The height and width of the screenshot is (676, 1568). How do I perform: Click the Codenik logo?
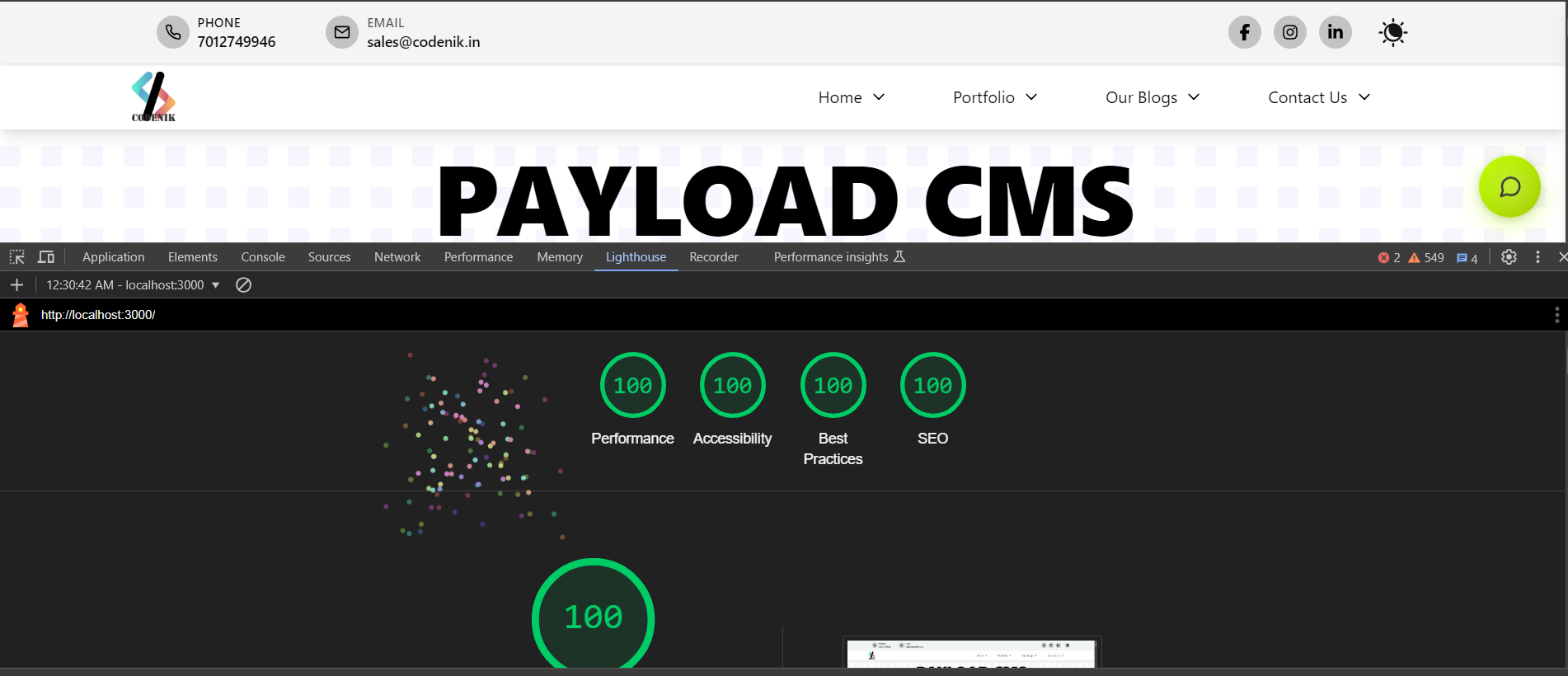click(x=153, y=96)
